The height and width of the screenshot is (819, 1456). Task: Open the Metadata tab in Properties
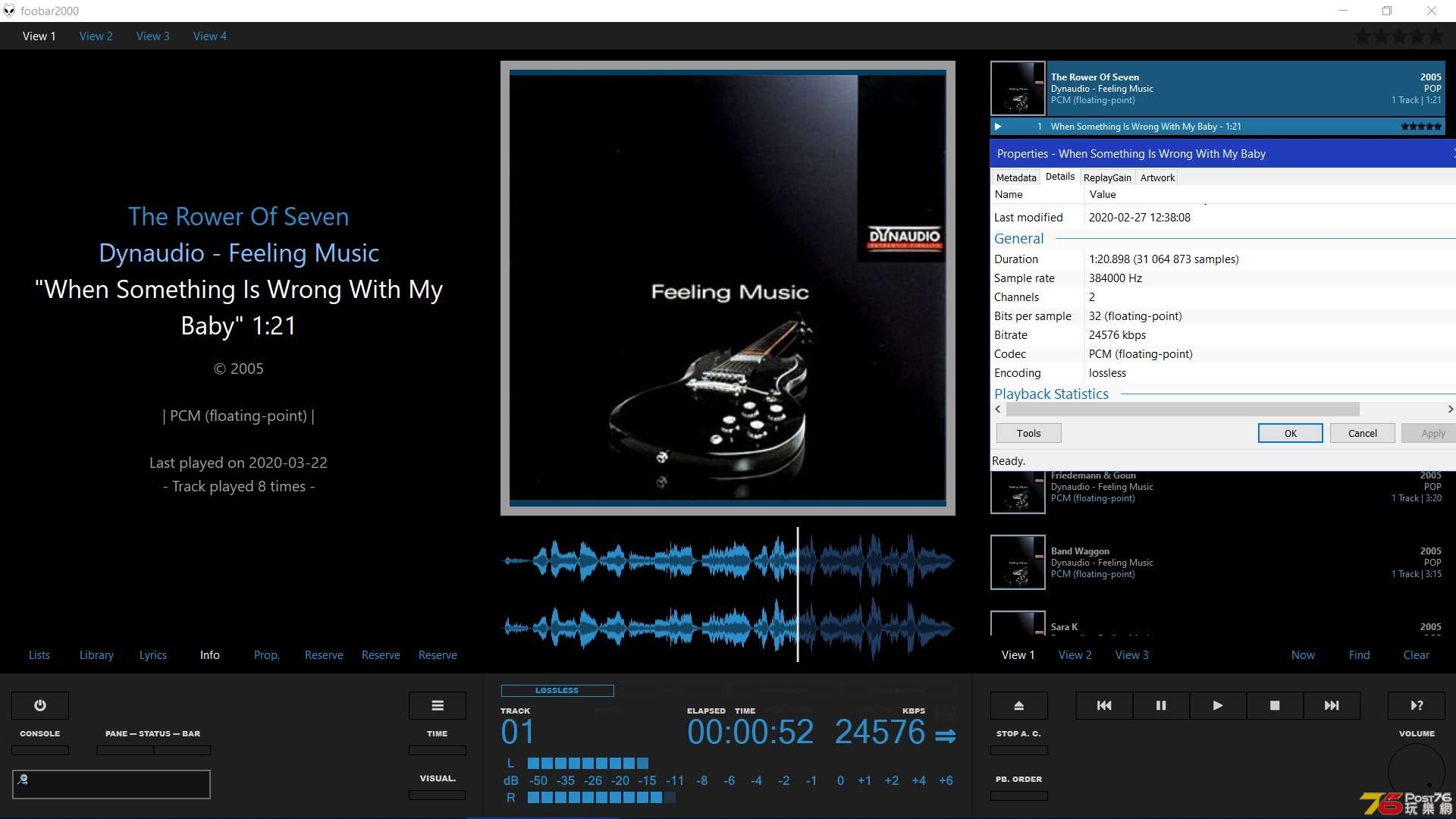pyautogui.click(x=1015, y=177)
